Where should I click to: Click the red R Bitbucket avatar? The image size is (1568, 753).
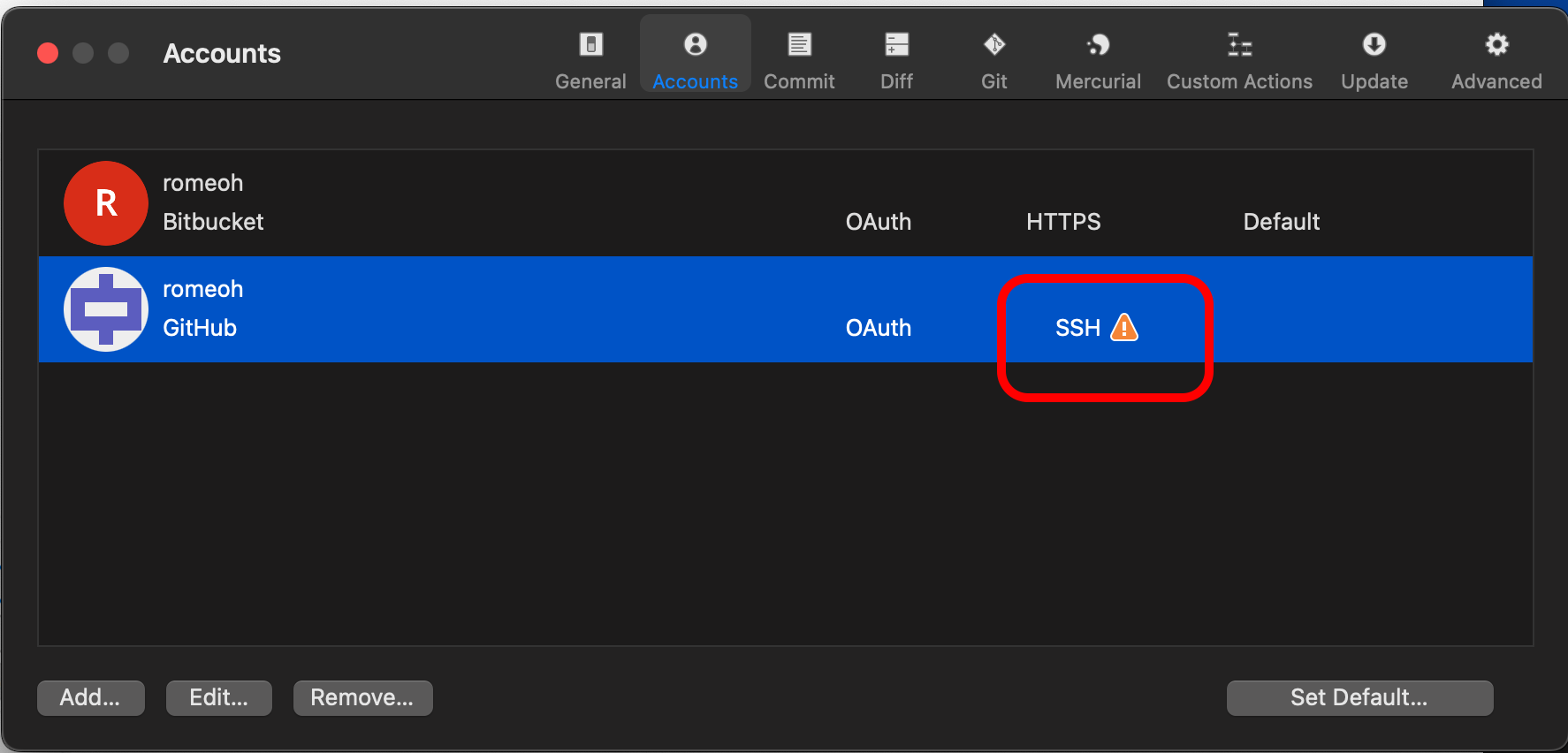coord(106,203)
